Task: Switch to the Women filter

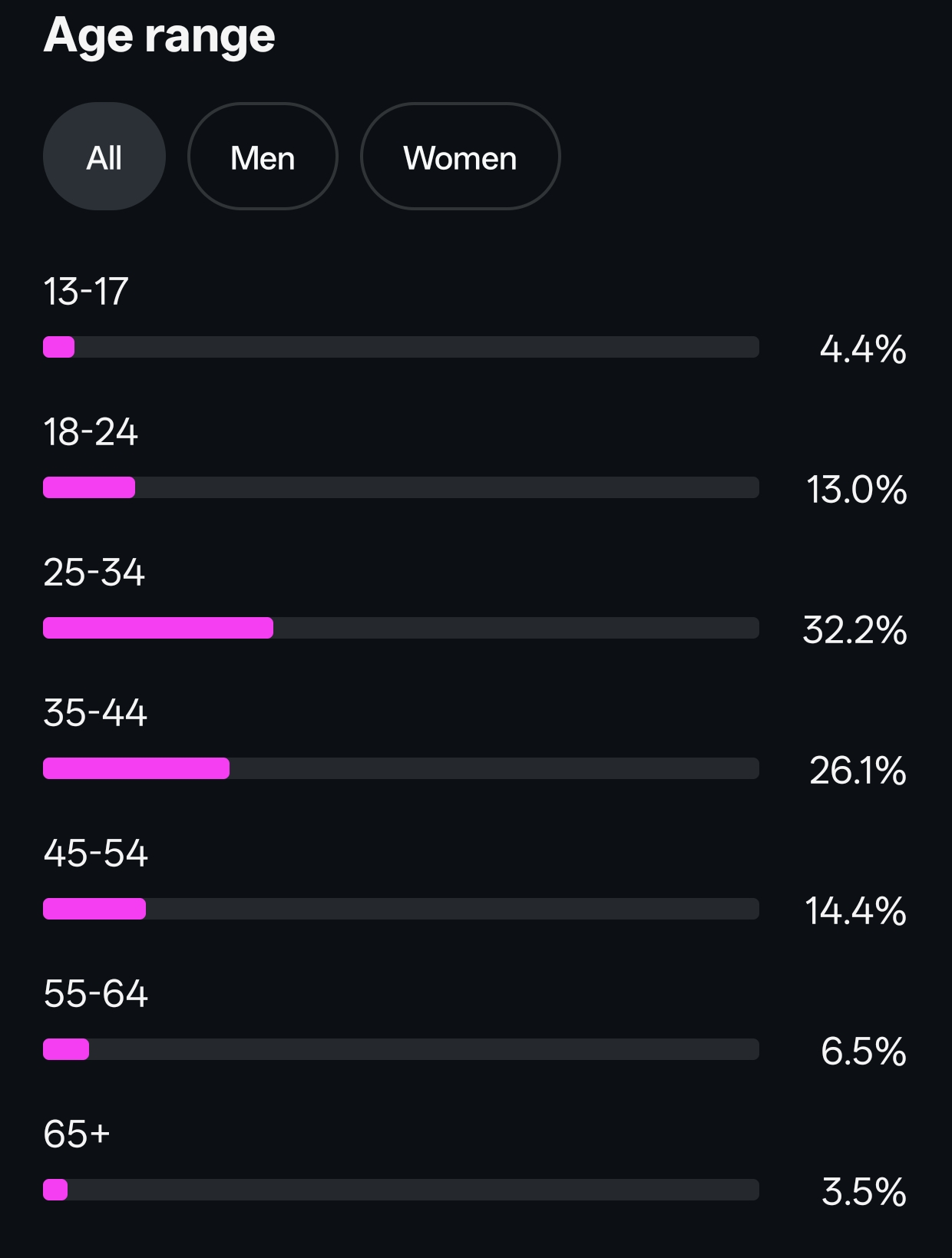Action: (460, 157)
